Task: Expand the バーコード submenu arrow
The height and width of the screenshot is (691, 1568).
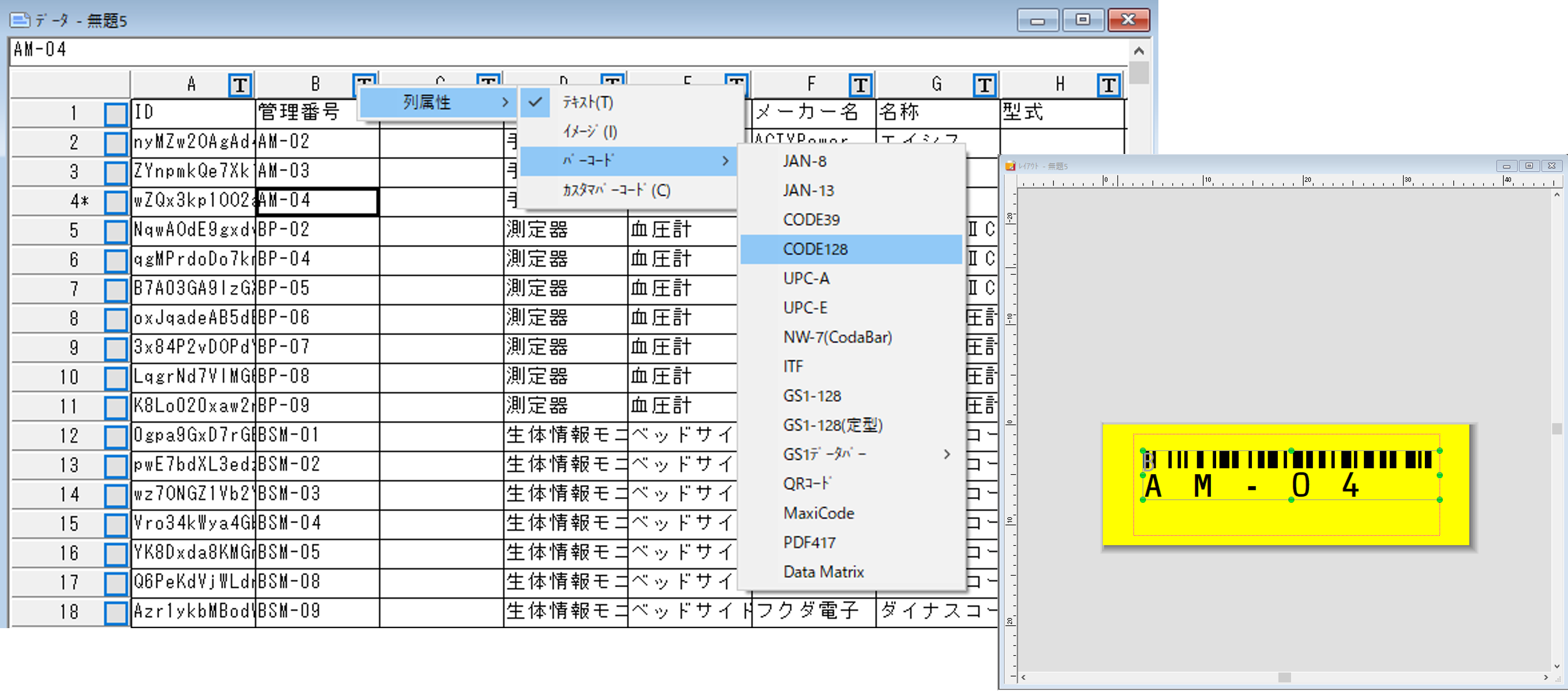Action: (725, 161)
